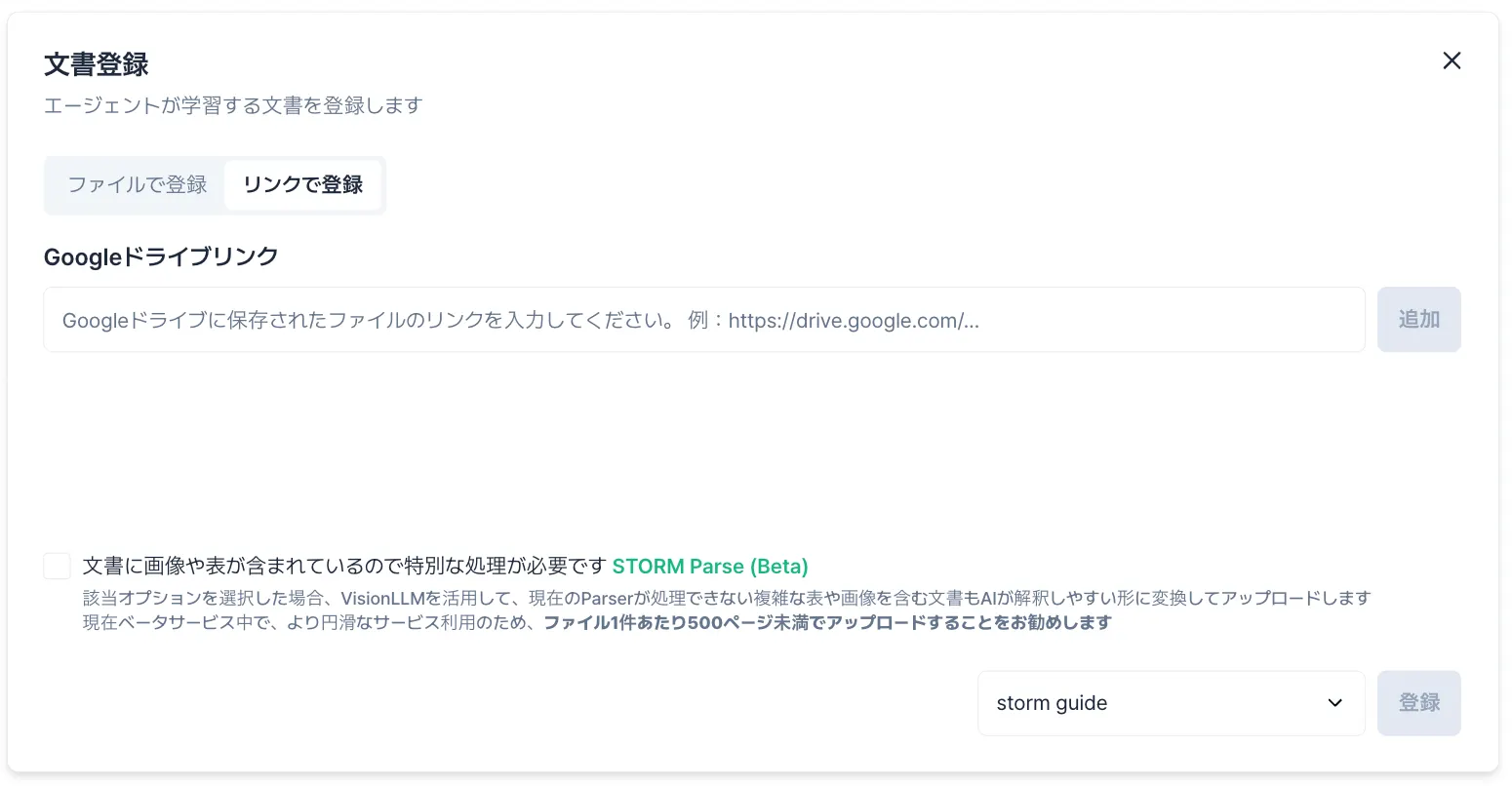
Task: Select the リンクで登録 tab
Action: 302,184
